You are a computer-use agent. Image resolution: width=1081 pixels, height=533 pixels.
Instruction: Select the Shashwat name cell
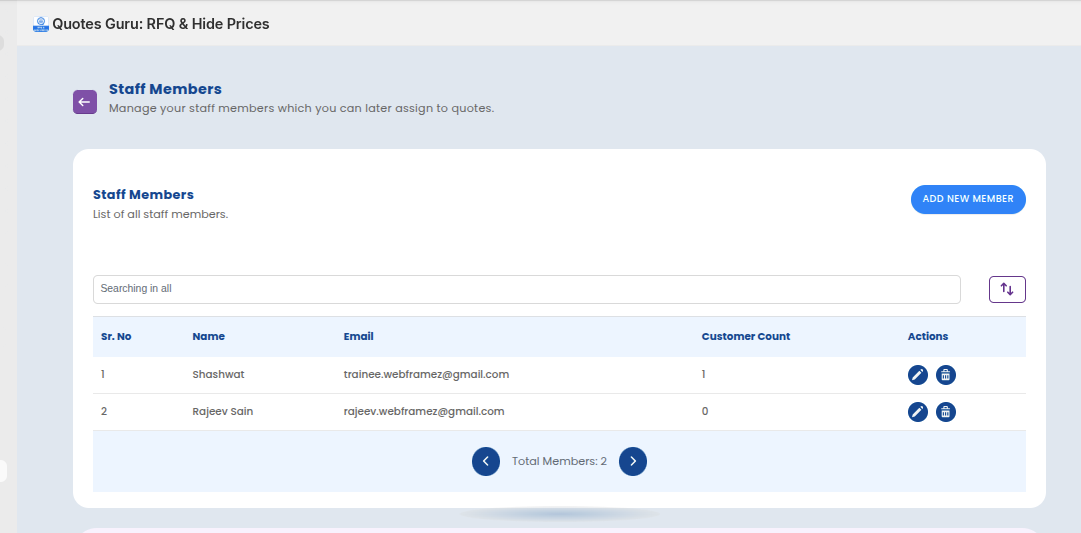click(x=218, y=375)
